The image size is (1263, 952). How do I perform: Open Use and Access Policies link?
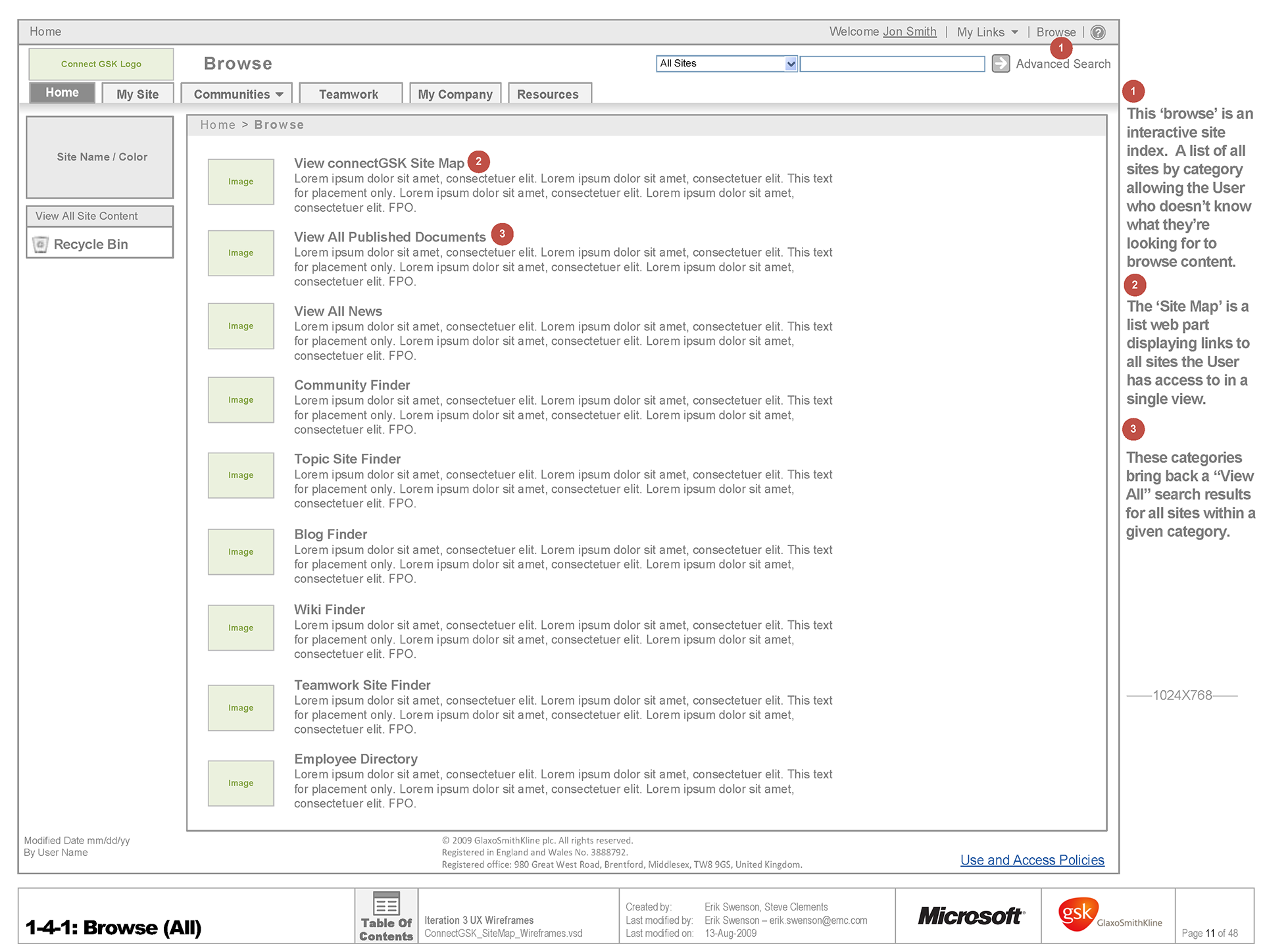tap(1031, 860)
